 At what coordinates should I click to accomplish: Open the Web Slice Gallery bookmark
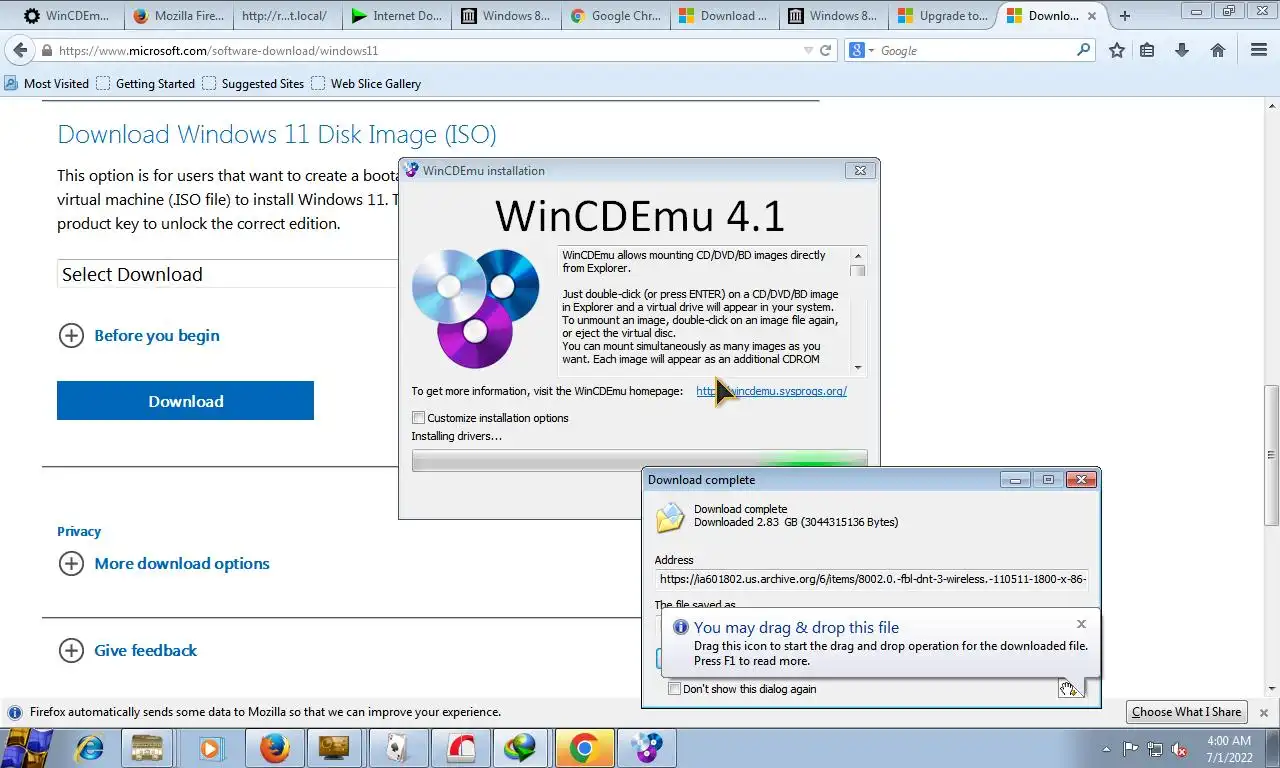pyautogui.click(x=366, y=83)
